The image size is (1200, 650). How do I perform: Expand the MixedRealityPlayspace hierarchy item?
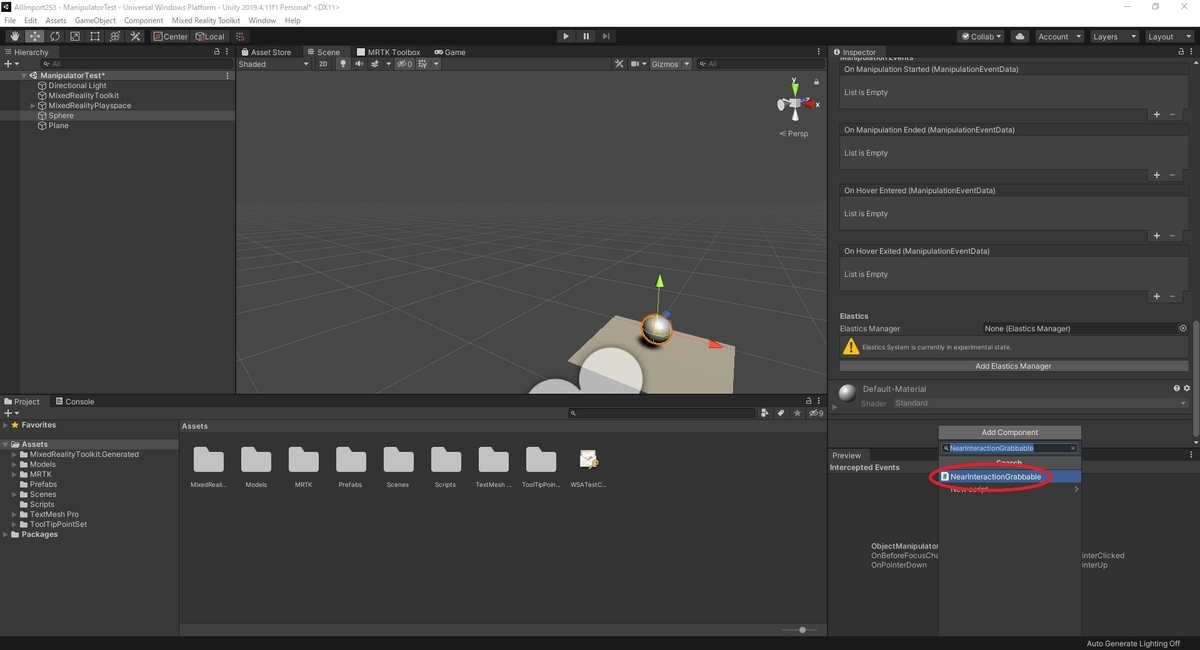pos(33,106)
